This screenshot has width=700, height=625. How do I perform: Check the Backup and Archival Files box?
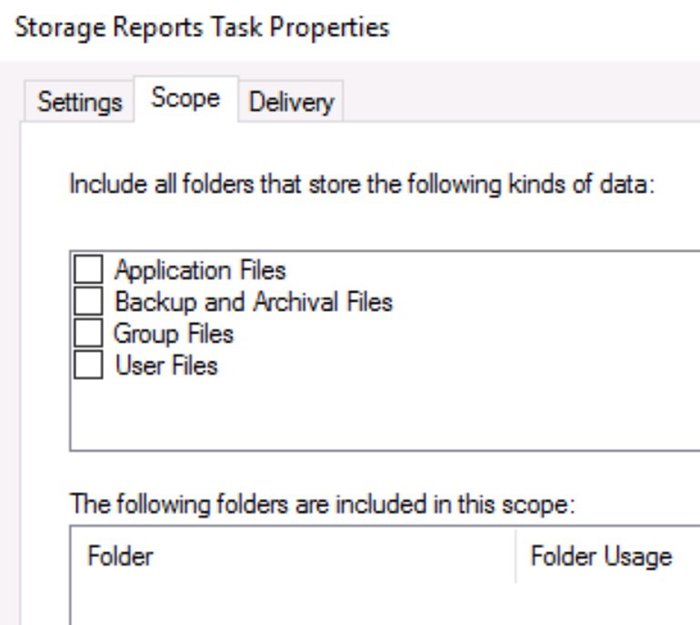[x=90, y=302]
